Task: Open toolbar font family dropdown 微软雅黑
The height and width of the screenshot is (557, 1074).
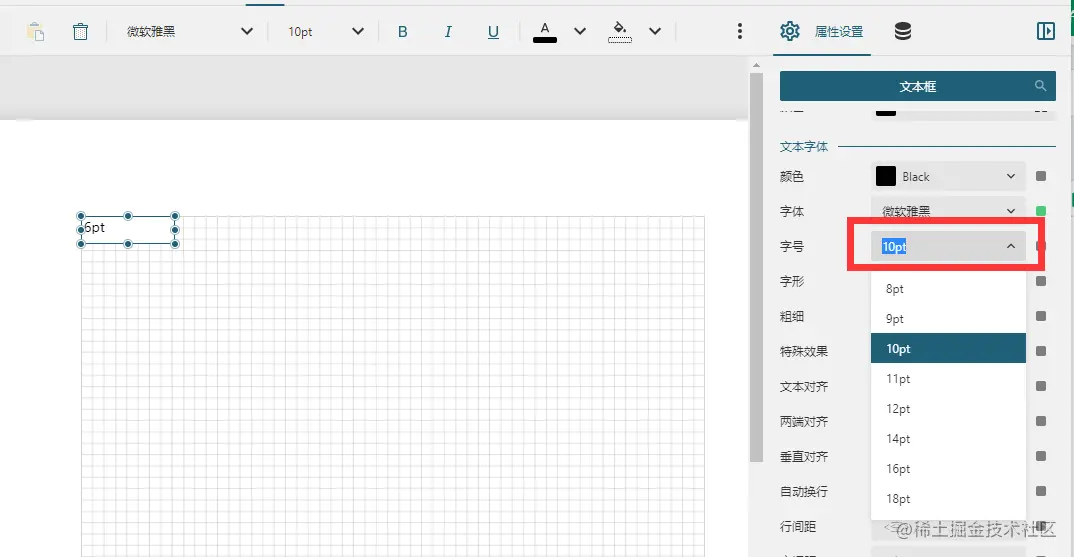Action: pos(190,32)
